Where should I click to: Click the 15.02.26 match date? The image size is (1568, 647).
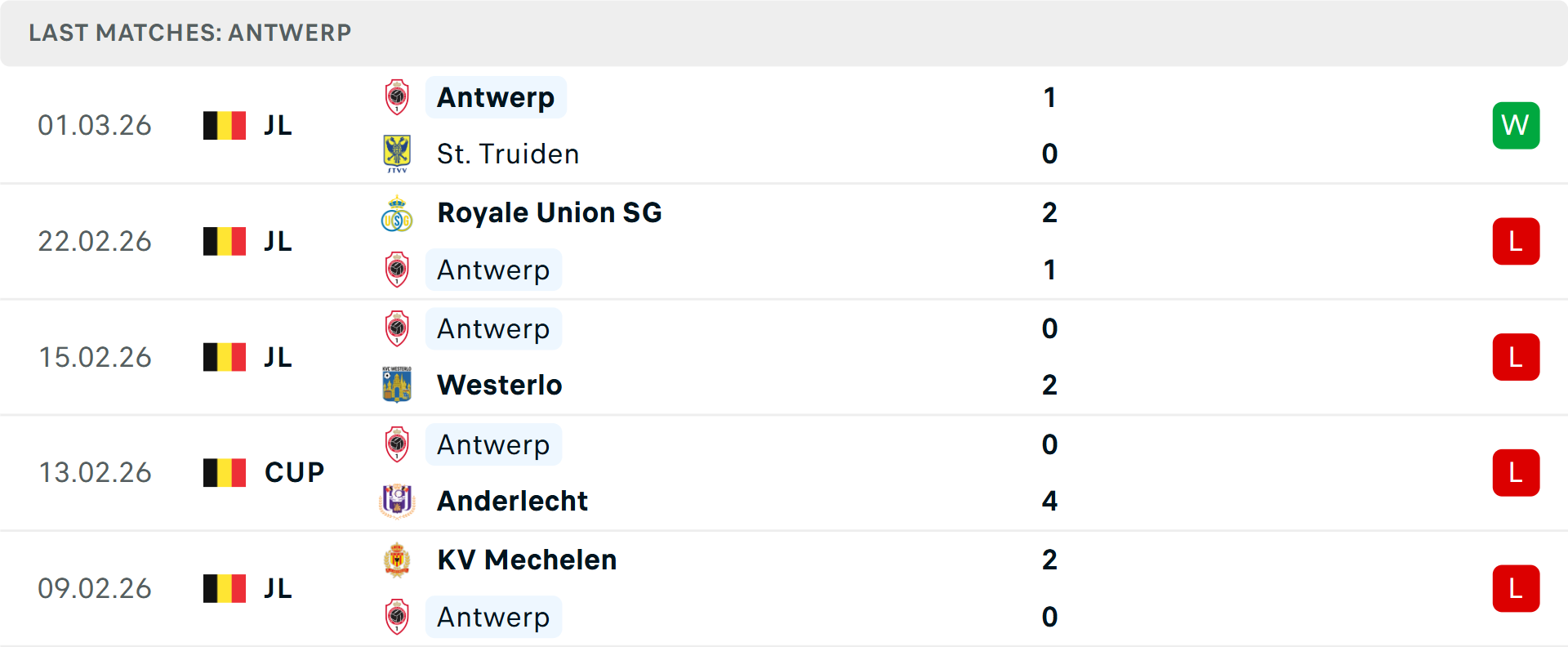click(x=95, y=357)
